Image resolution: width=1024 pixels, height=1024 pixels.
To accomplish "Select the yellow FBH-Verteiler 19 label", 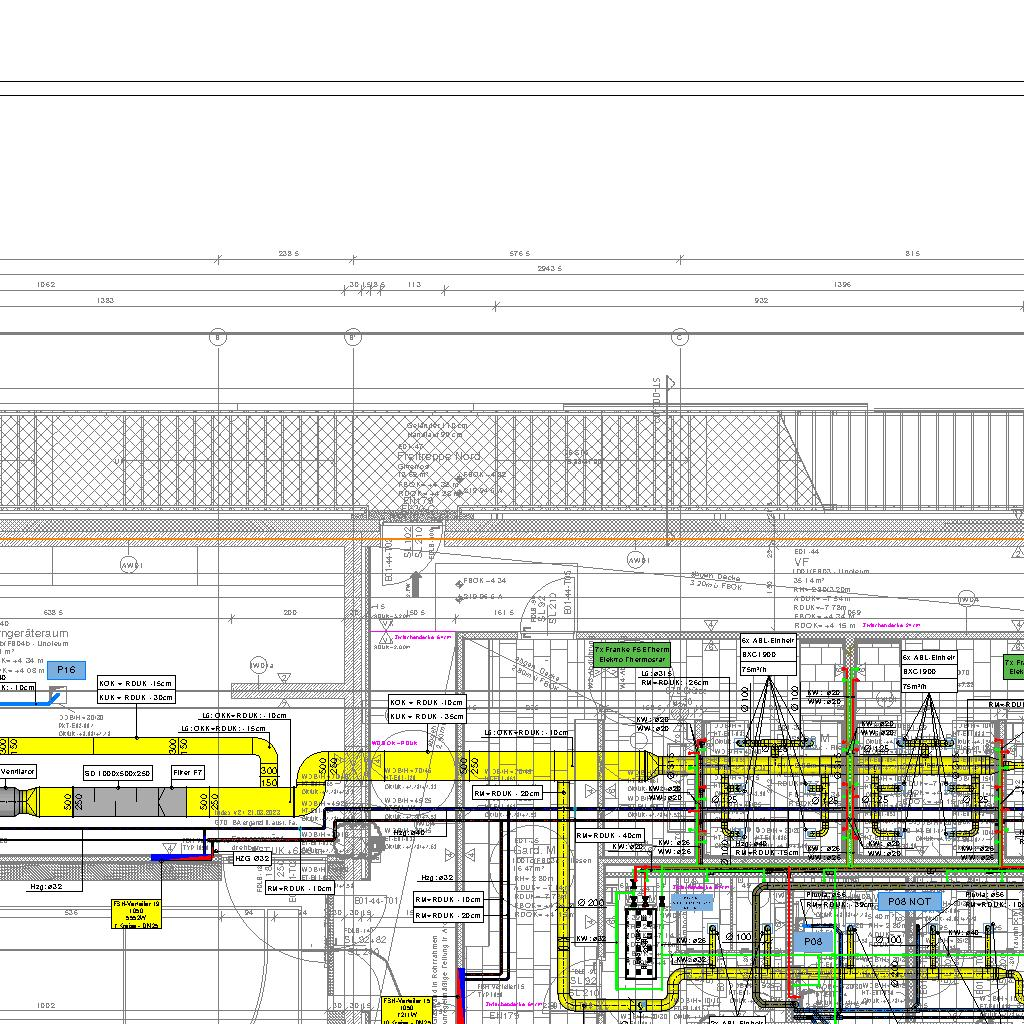I will pos(137,914).
